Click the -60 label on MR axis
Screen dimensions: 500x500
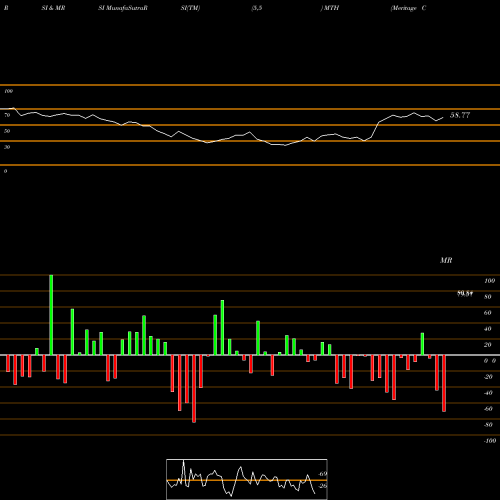[488, 409]
